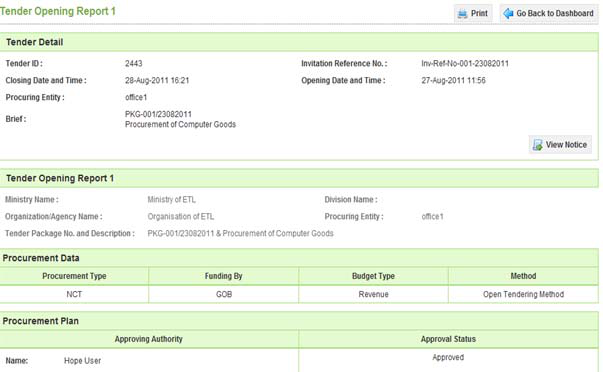The width and height of the screenshot is (603, 372).
Task: Click the Invitation Reference No. label
Action: tap(344, 63)
